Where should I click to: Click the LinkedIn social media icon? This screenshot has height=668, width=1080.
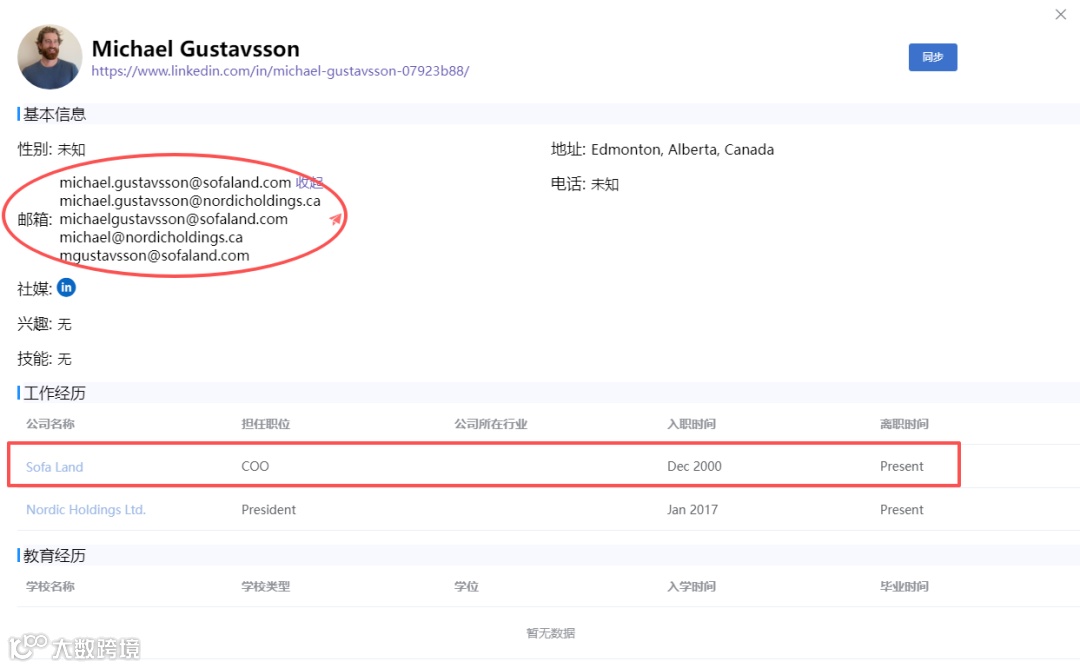[66, 288]
